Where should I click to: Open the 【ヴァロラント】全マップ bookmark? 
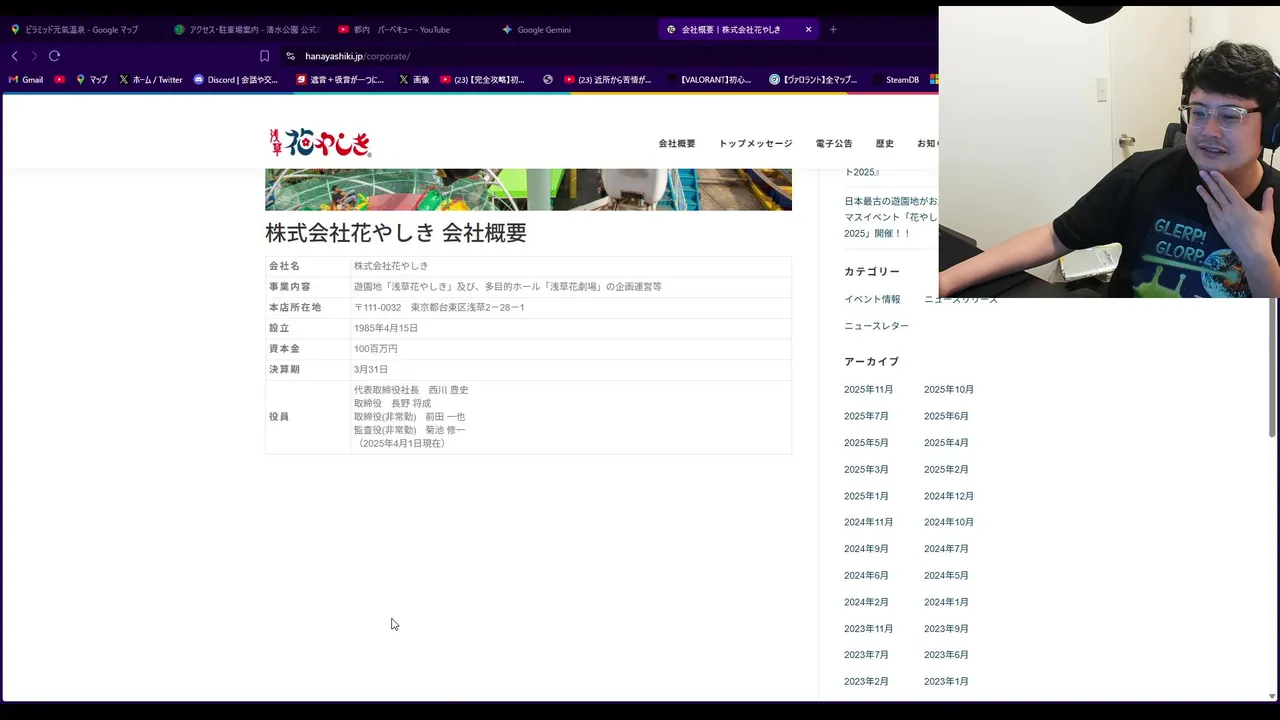click(x=814, y=79)
